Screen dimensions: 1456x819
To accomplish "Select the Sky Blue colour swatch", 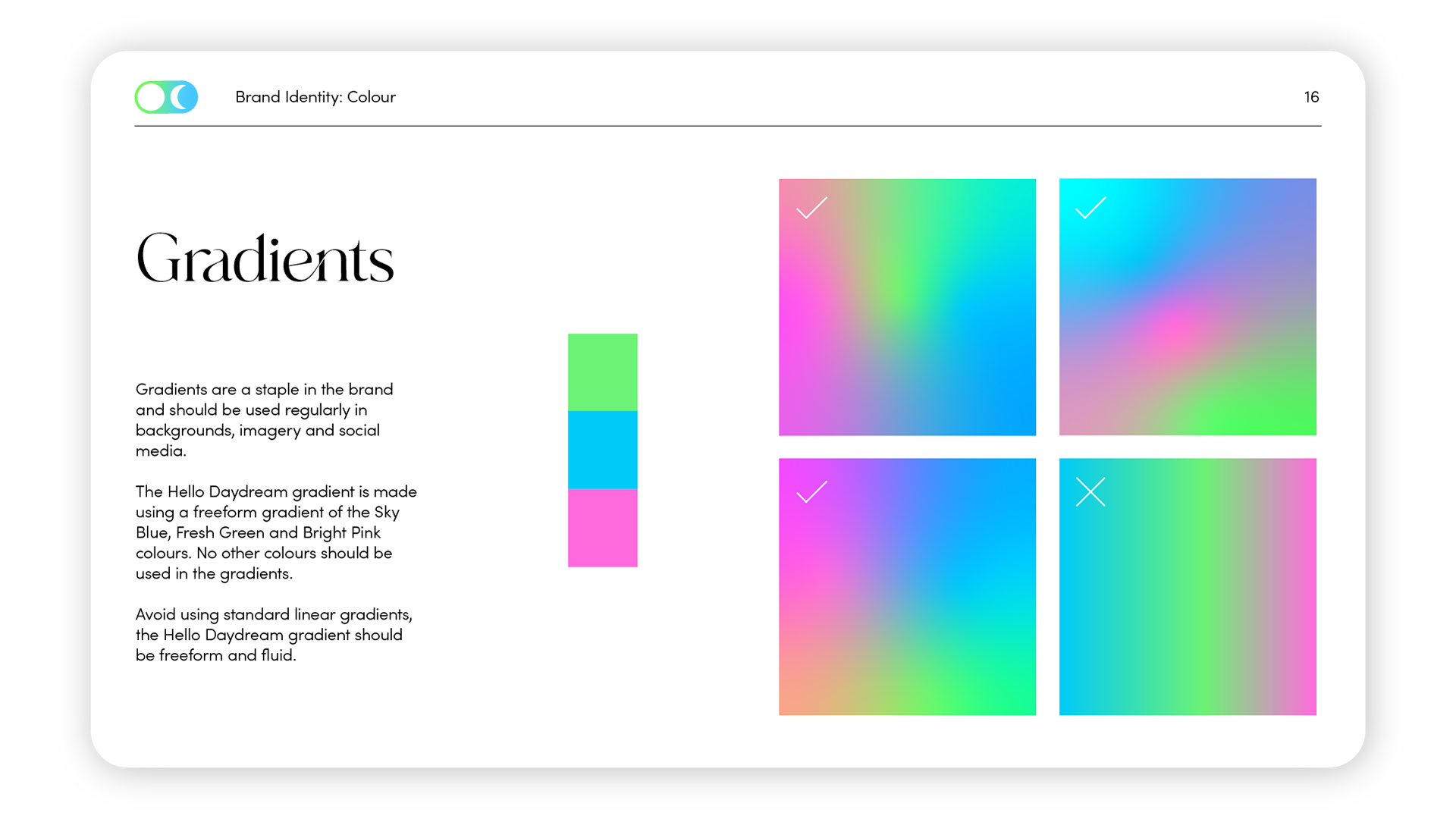I will coord(603,450).
